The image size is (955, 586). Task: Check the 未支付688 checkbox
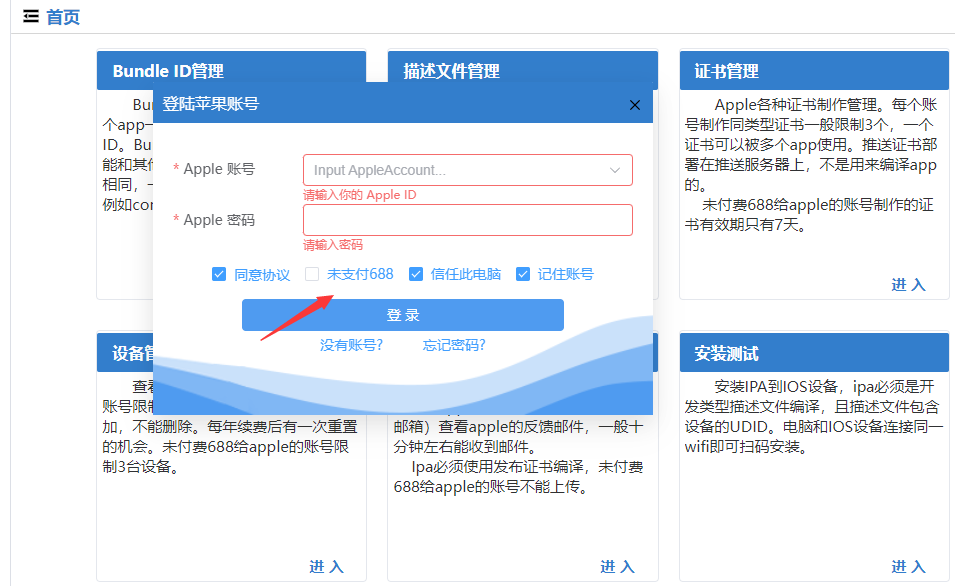coord(312,274)
